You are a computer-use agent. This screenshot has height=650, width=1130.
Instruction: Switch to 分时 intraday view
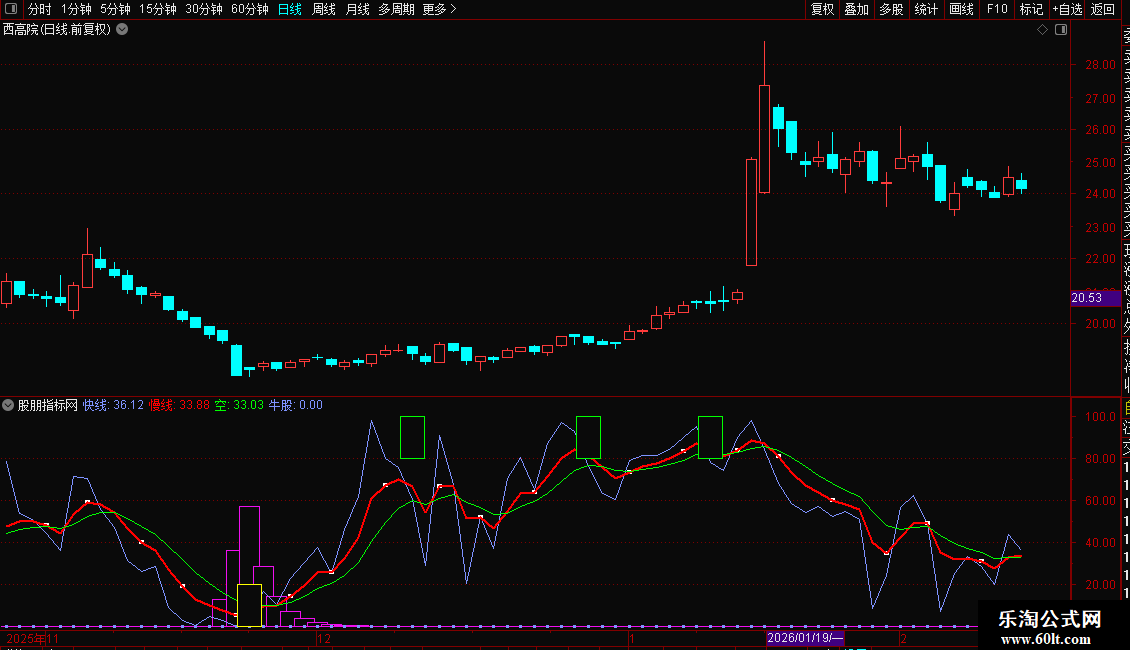pos(40,9)
